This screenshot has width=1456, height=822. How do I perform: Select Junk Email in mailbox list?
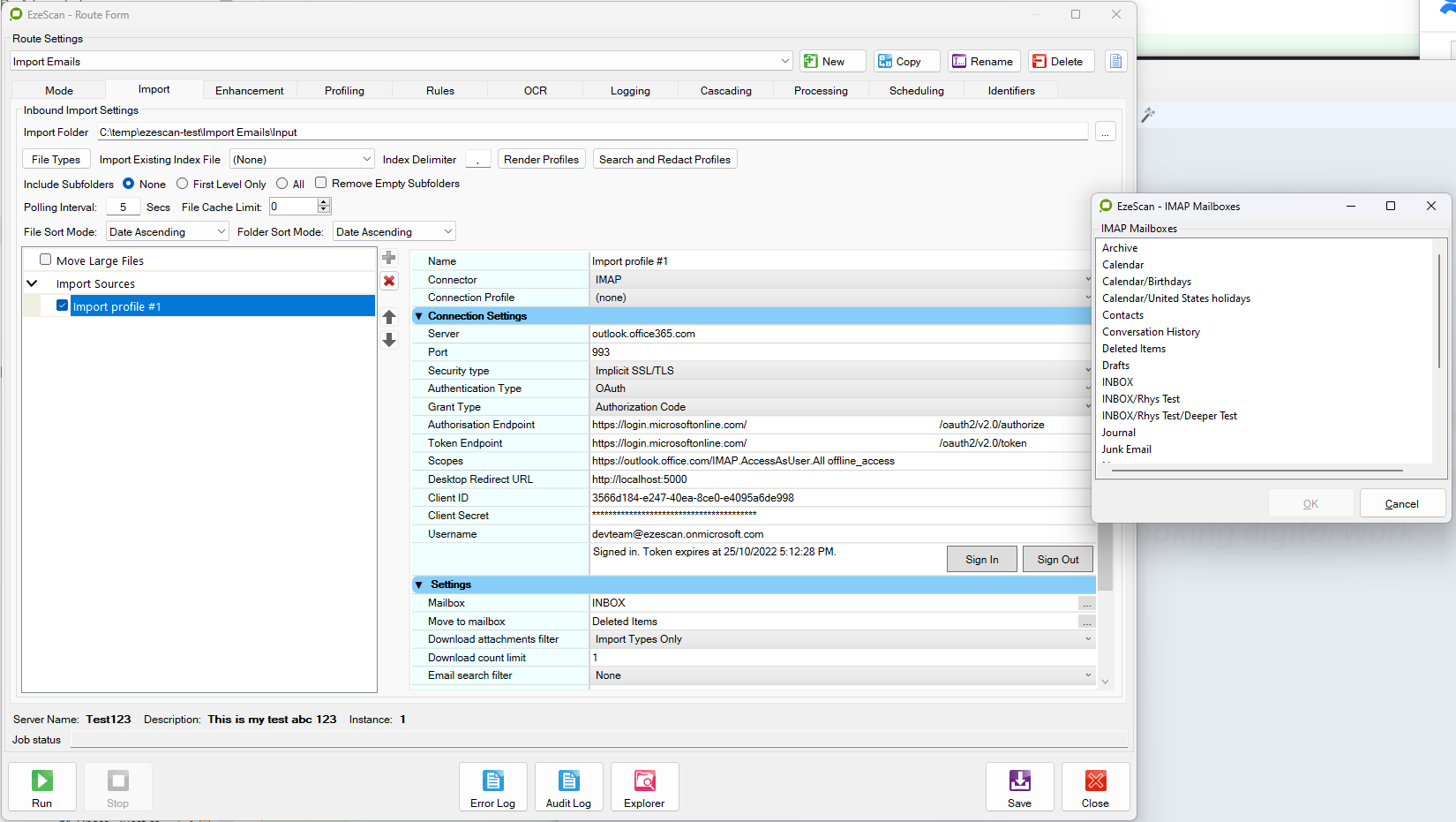tap(1127, 449)
